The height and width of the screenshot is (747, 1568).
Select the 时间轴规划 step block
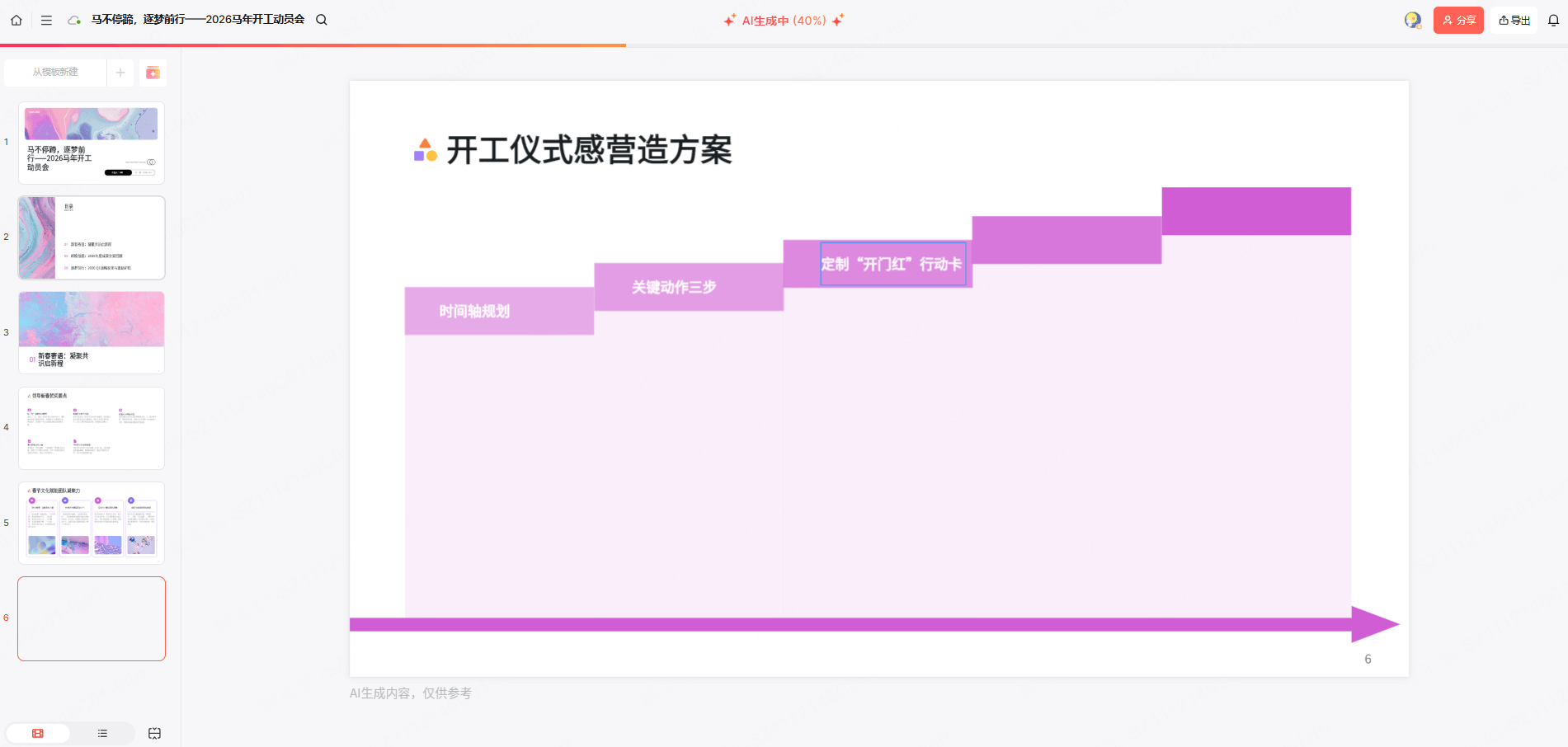coord(474,311)
